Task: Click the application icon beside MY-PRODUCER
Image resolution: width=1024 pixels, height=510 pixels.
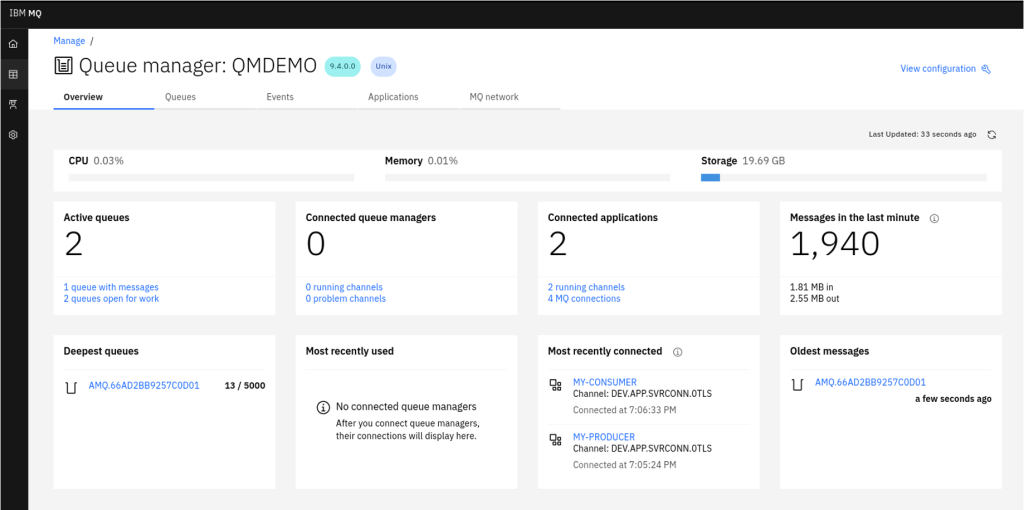Action: tap(556, 440)
